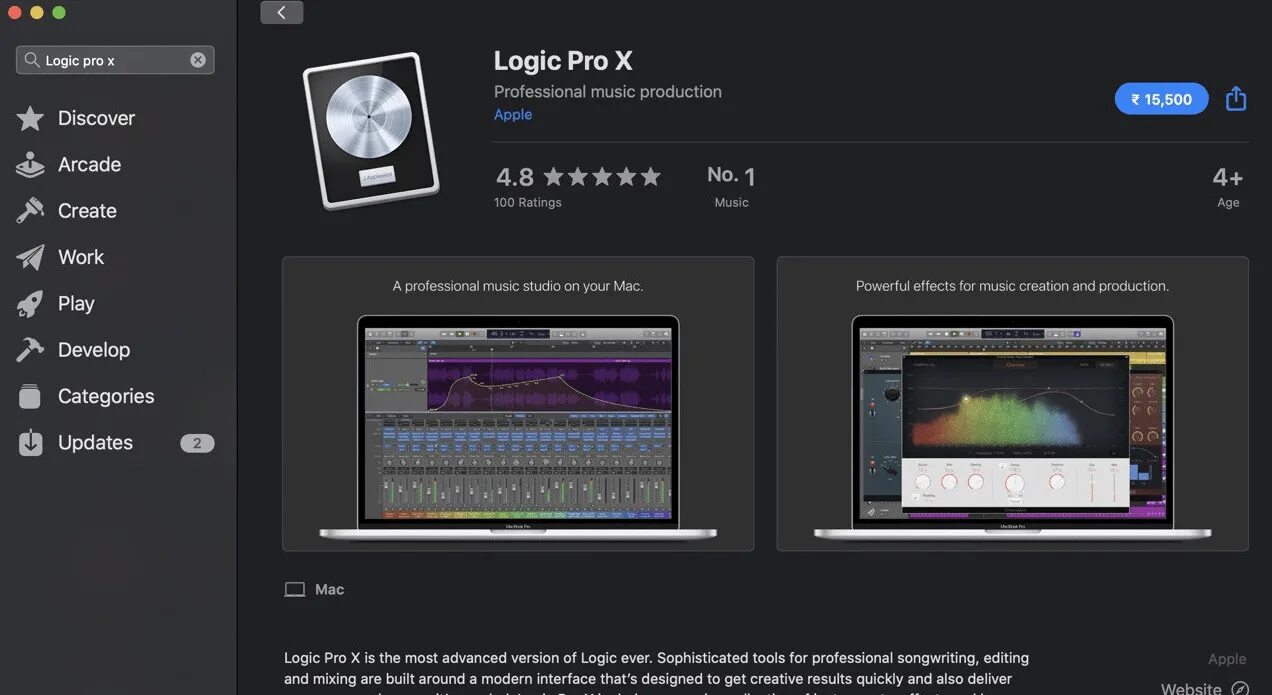Click the Work paper-plane icon

point(30,257)
